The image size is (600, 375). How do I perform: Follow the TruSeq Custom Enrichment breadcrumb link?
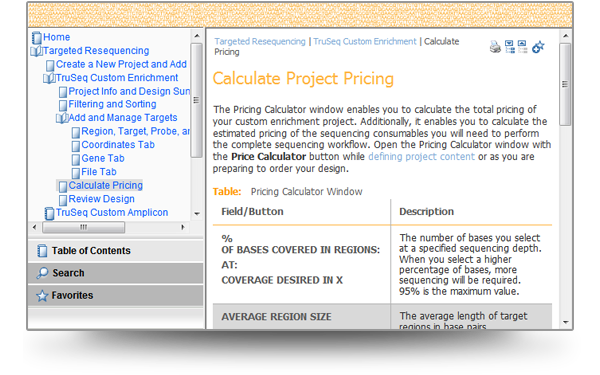[365, 41]
